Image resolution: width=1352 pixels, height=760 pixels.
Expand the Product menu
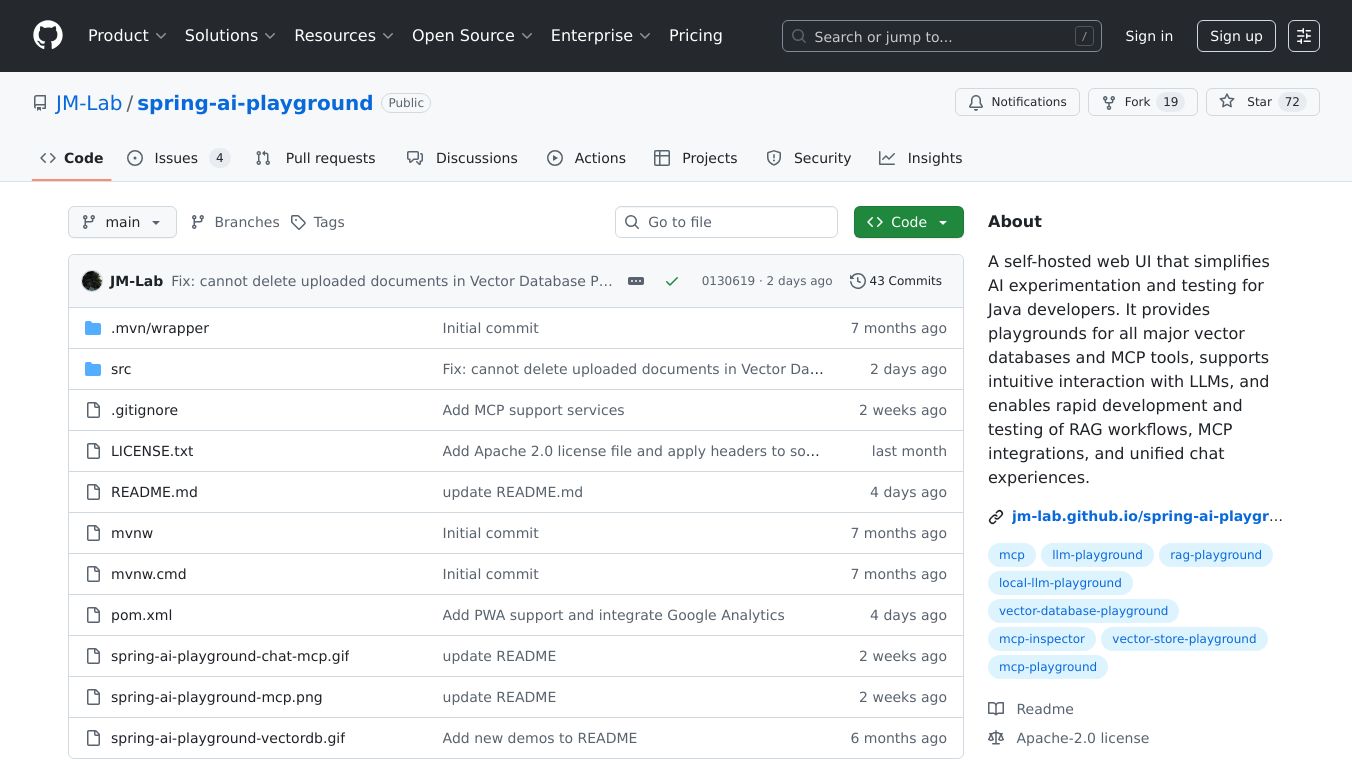click(x=127, y=36)
